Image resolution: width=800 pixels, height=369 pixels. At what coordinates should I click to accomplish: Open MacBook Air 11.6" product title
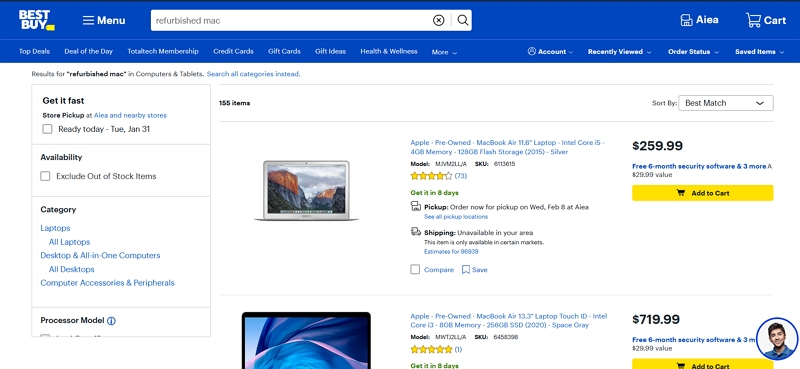507,147
